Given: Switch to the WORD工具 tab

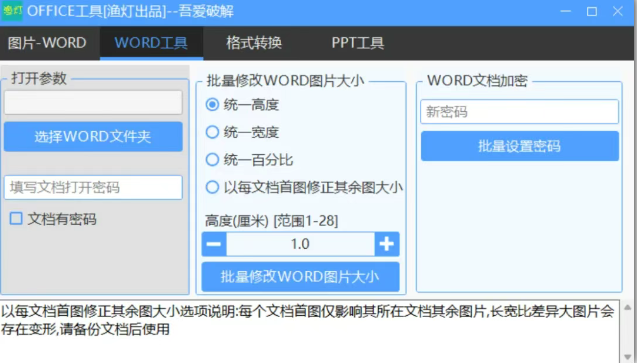Looking at the screenshot, I should 151,43.
